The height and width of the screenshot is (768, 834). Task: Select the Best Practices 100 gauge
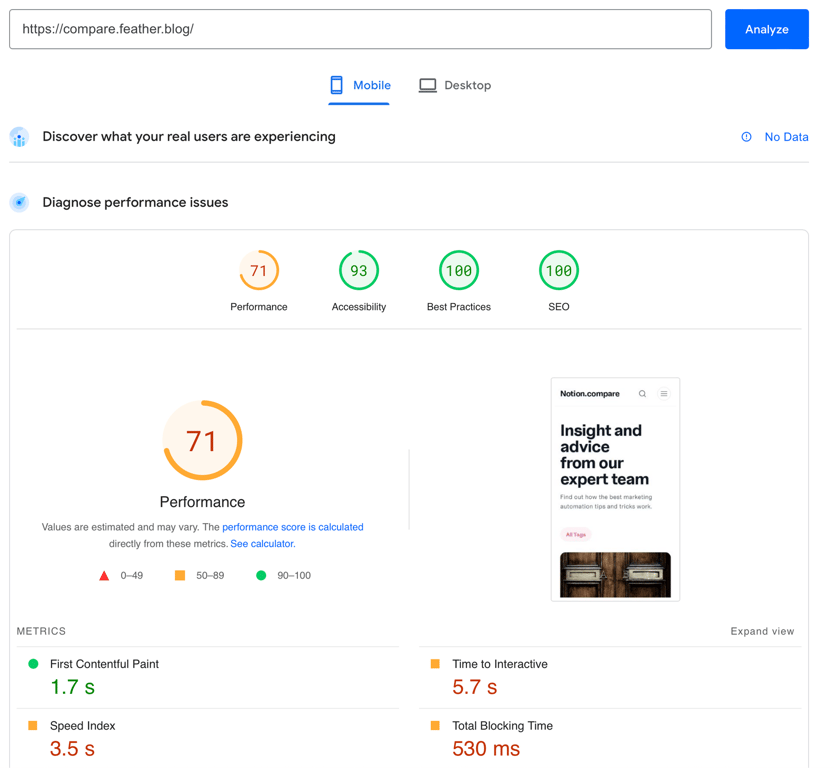click(459, 270)
